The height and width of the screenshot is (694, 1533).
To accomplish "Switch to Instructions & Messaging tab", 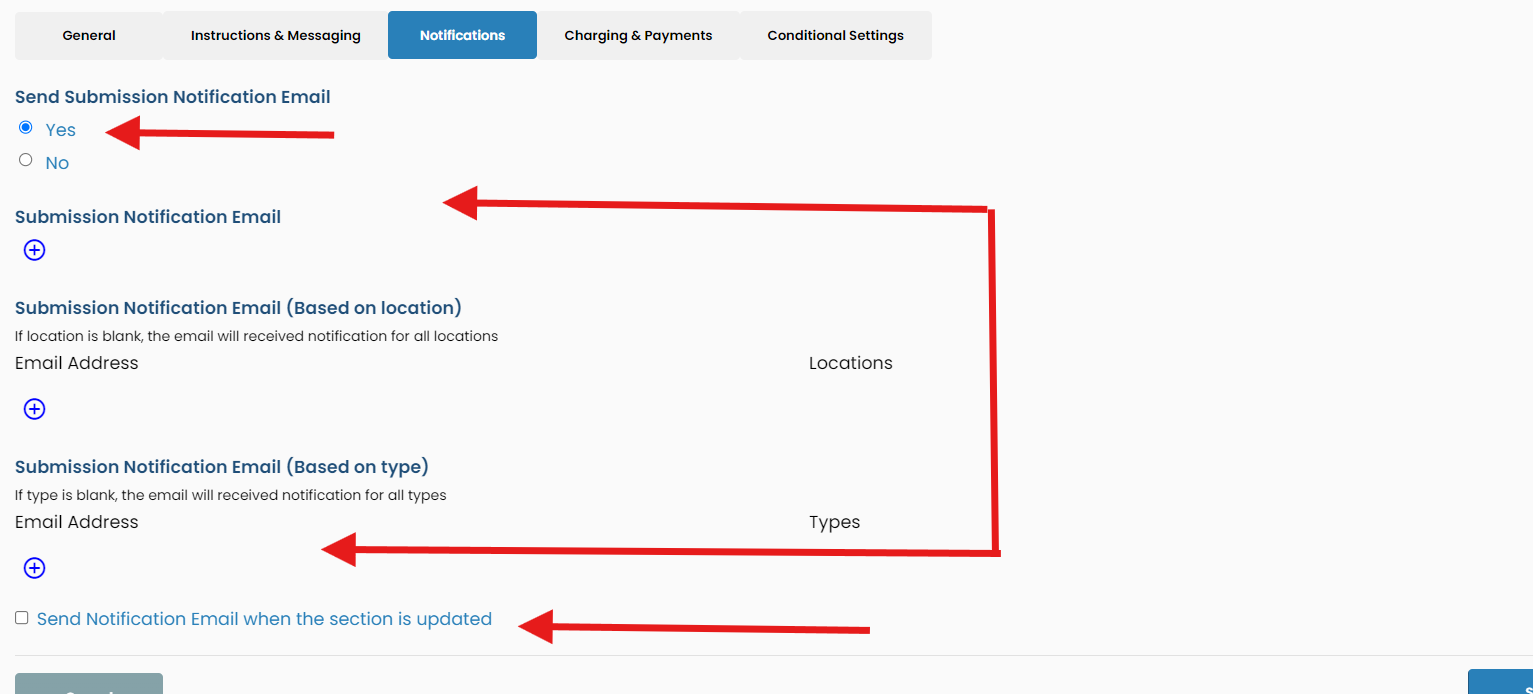I will (x=275, y=35).
